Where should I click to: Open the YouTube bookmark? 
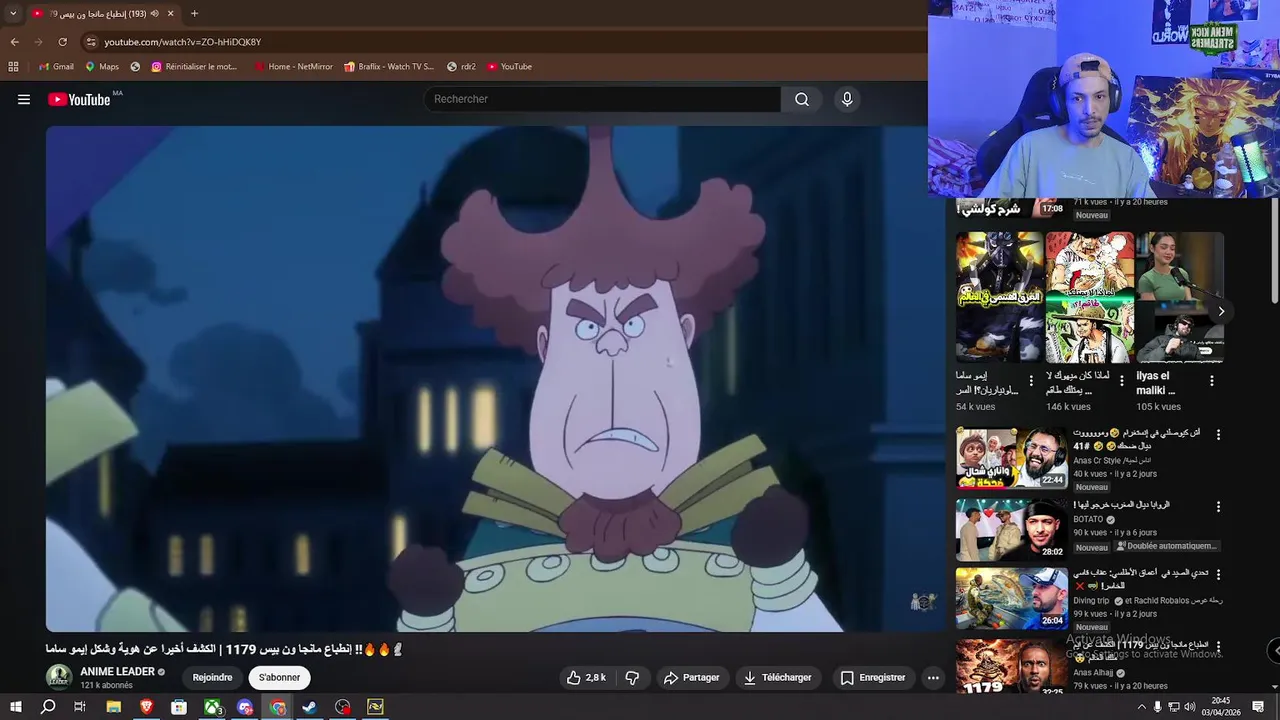point(509,67)
